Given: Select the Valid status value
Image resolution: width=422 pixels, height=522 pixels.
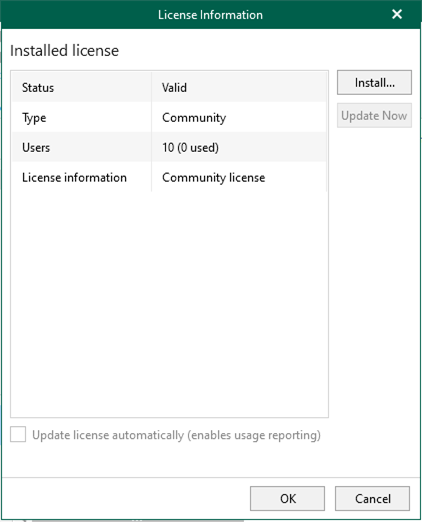Looking at the screenshot, I should tap(174, 88).
